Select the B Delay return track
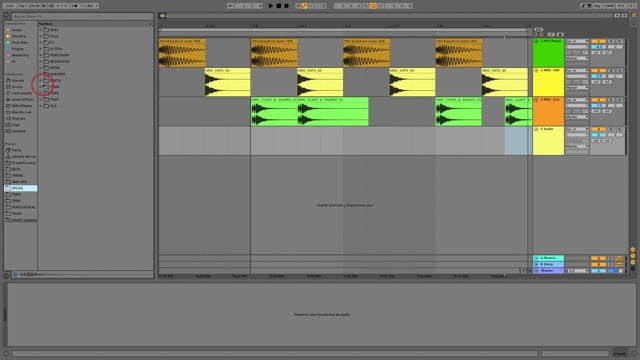 click(x=549, y=264)
